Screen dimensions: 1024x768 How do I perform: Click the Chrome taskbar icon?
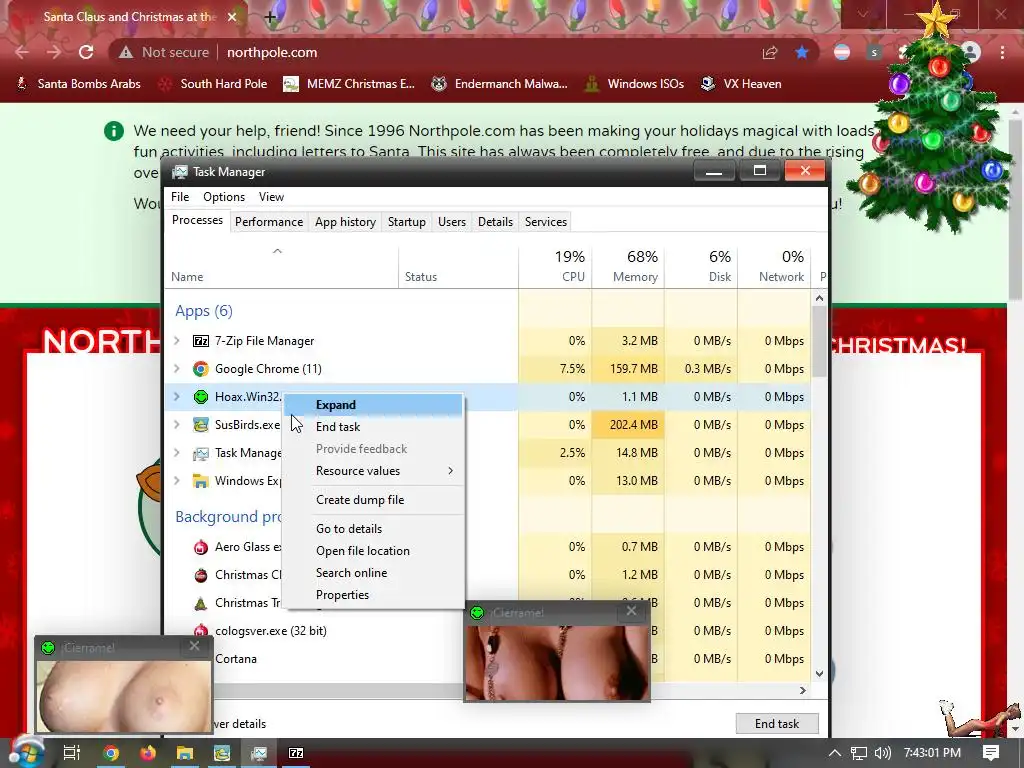tap(111, 753)
